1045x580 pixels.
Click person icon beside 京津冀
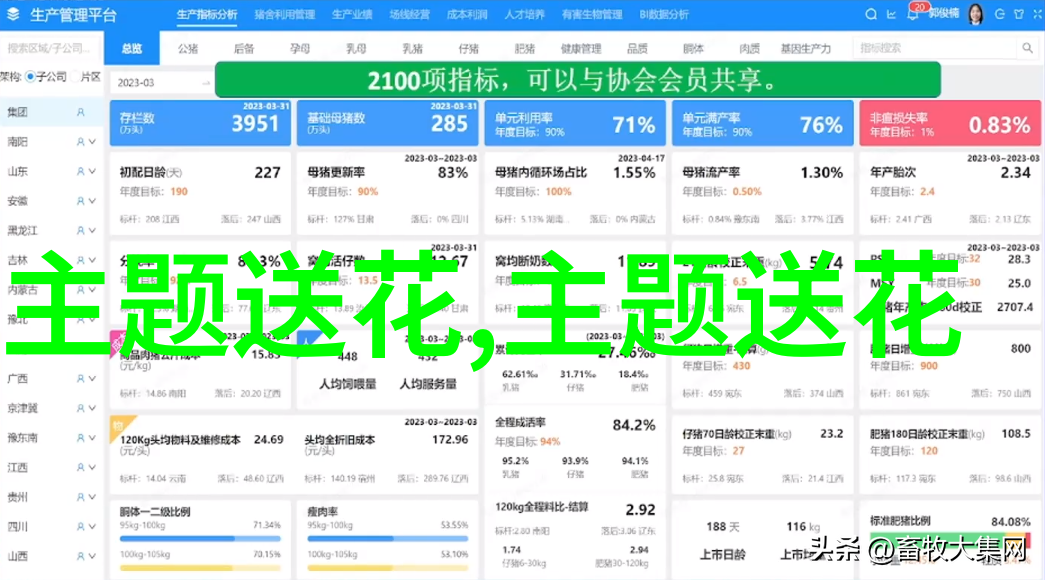pyautogui.click(x=81, y=408)
